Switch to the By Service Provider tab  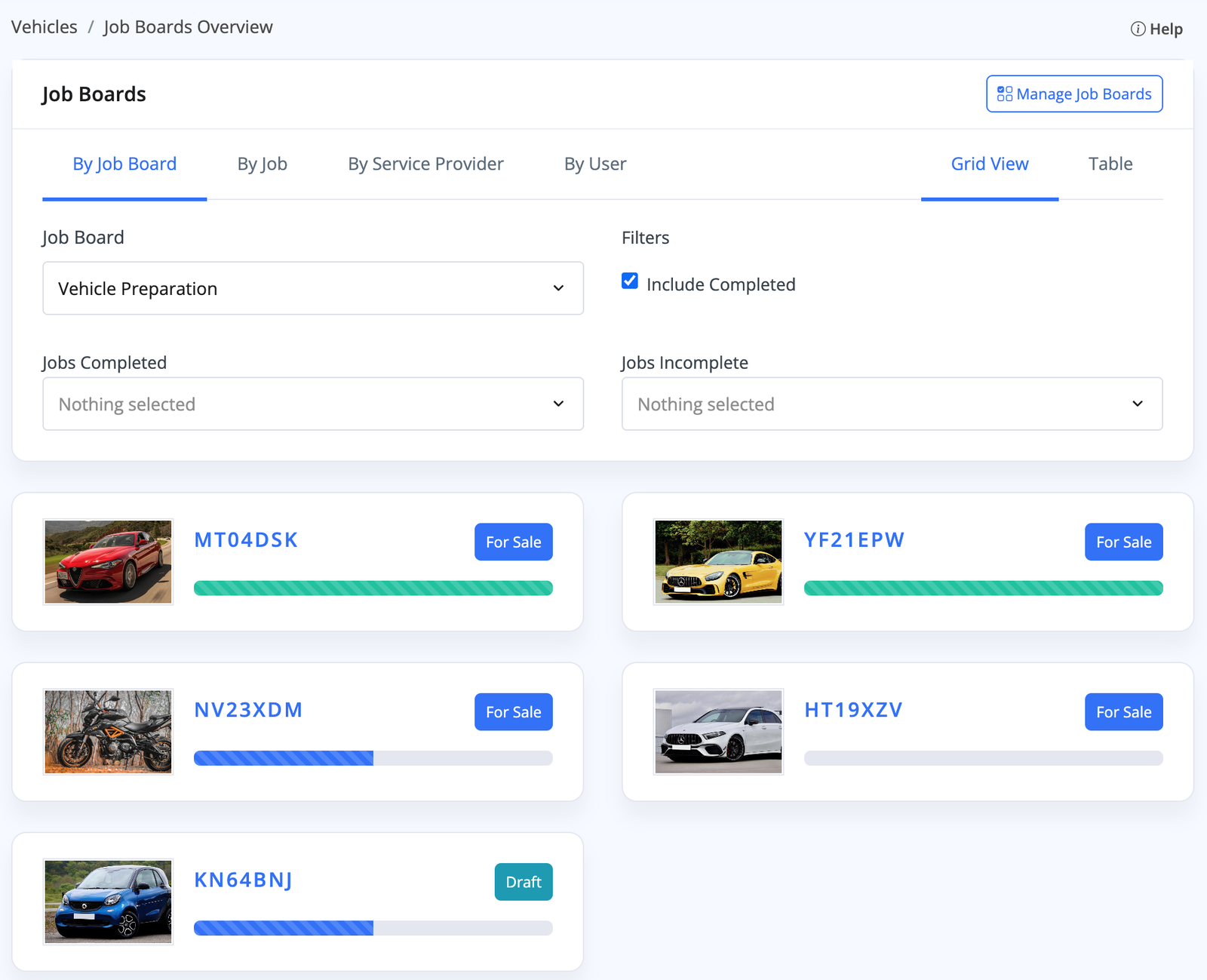pyautogui.click(x=425, y=164)
